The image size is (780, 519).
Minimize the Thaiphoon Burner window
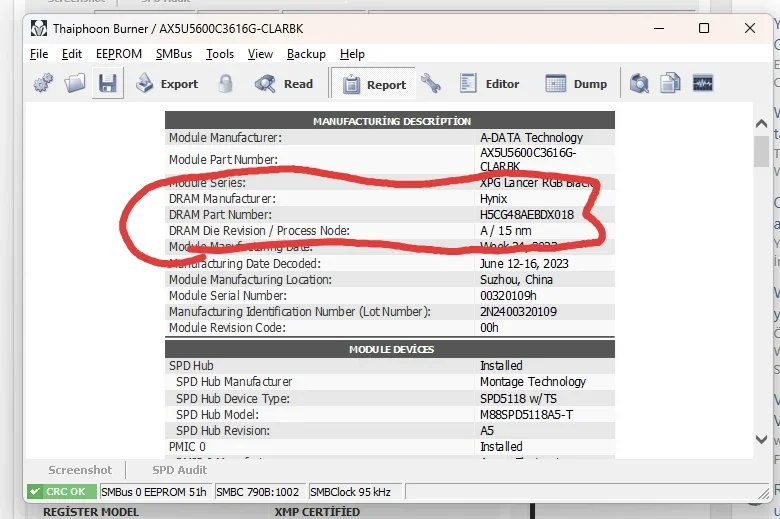click(659, 28)
